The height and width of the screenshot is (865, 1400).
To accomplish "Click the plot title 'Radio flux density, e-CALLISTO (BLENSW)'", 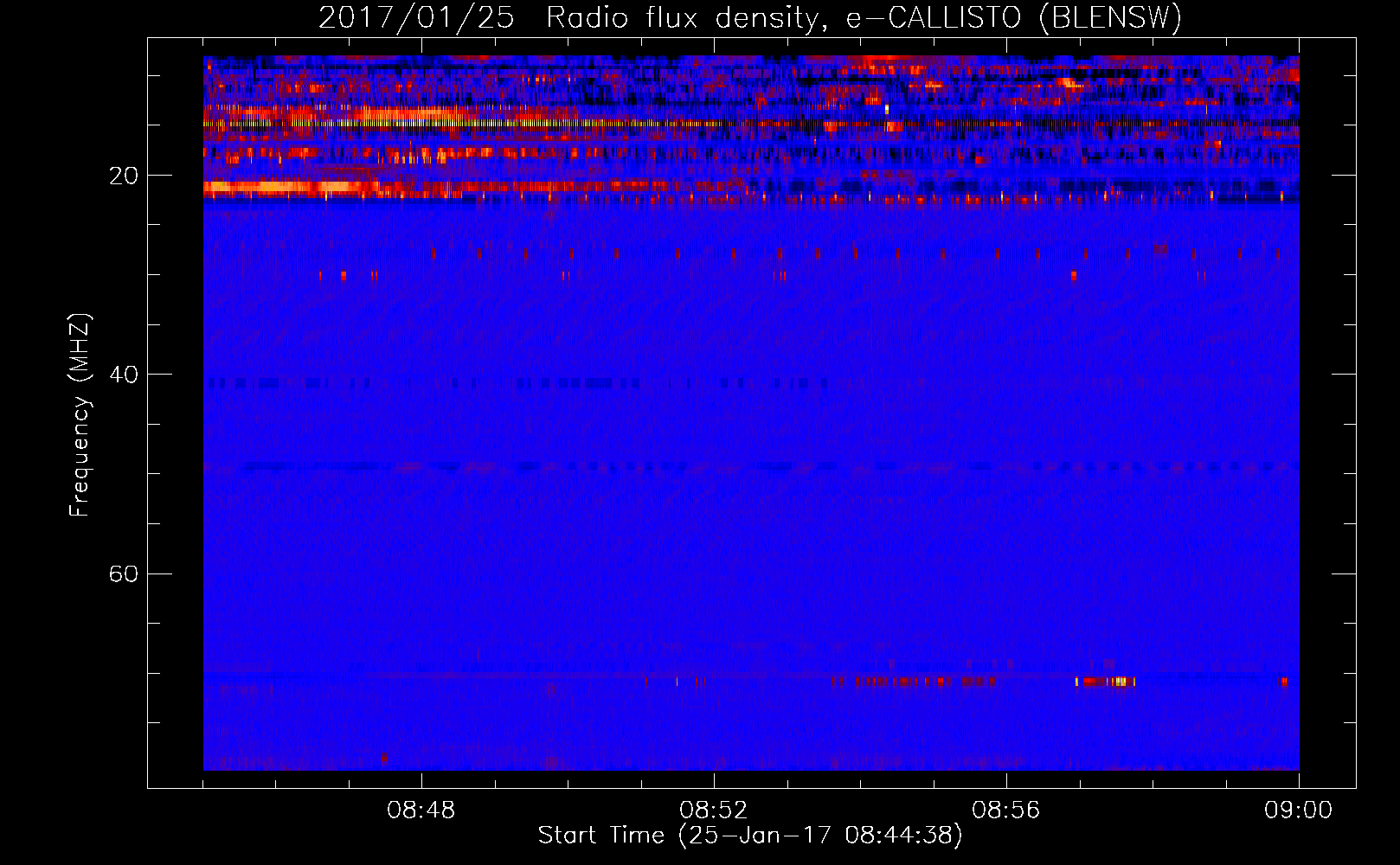I will tap(864, 18).
